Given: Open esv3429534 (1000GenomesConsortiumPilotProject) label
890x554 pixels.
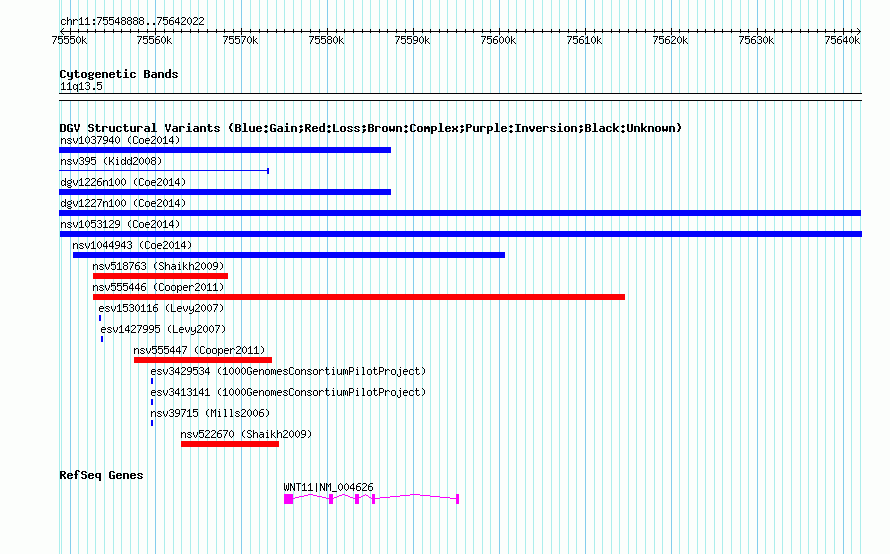Looking at the screenshot, I should [x=288, y=371].
